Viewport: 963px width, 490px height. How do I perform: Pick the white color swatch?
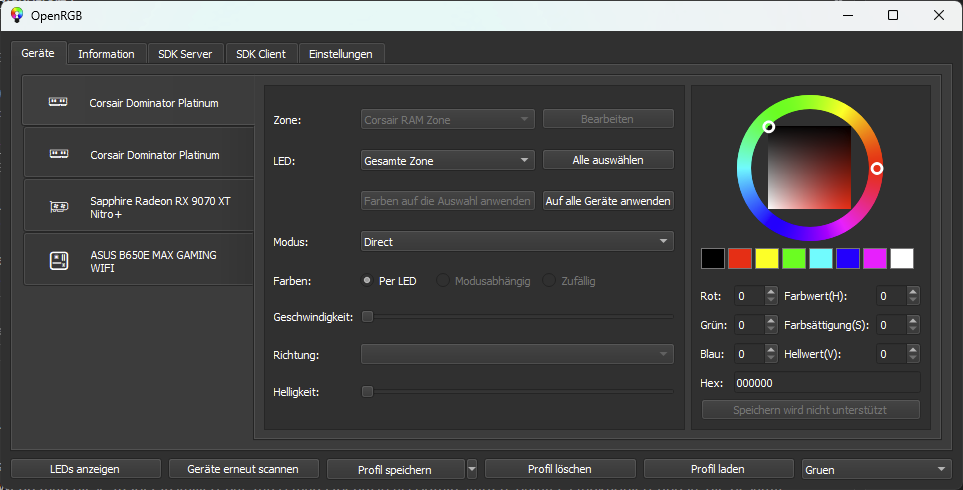(902, 259)
